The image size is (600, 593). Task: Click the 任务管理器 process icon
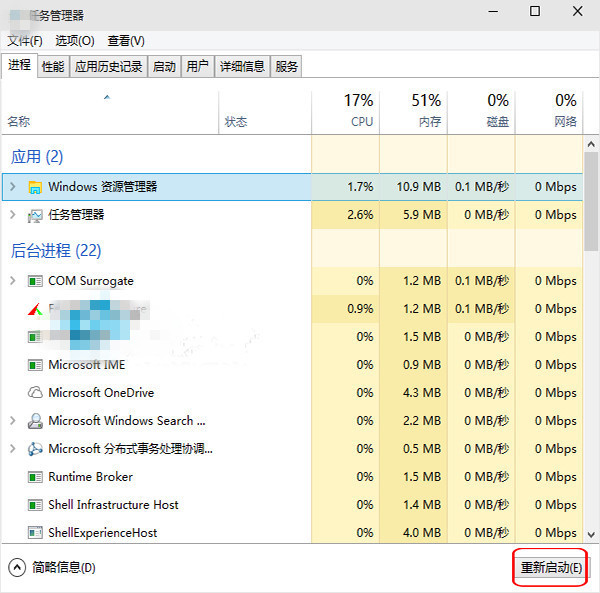[35, 215]
